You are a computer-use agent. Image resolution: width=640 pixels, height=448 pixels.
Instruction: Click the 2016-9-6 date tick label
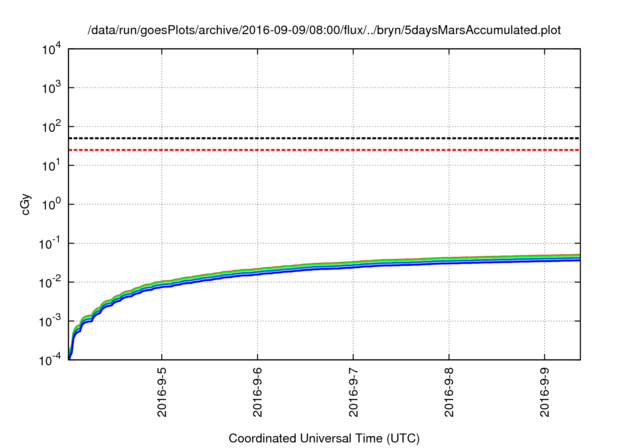pos(258,392)
